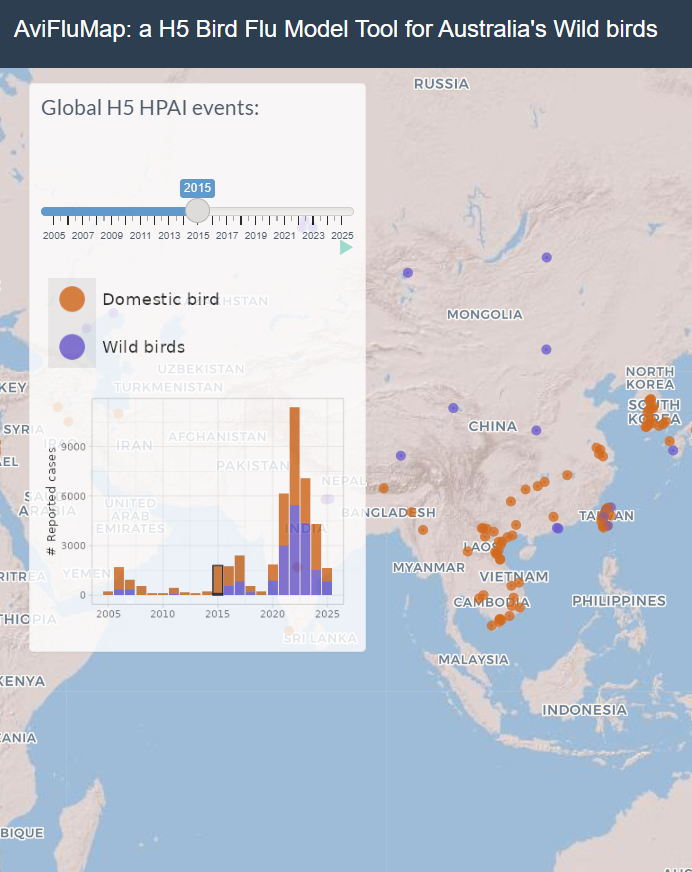Image resolution: width=692 pixels, height=872 pixels.
Task: Click the blue 2015 value bubble above slider
Action: 197,188
